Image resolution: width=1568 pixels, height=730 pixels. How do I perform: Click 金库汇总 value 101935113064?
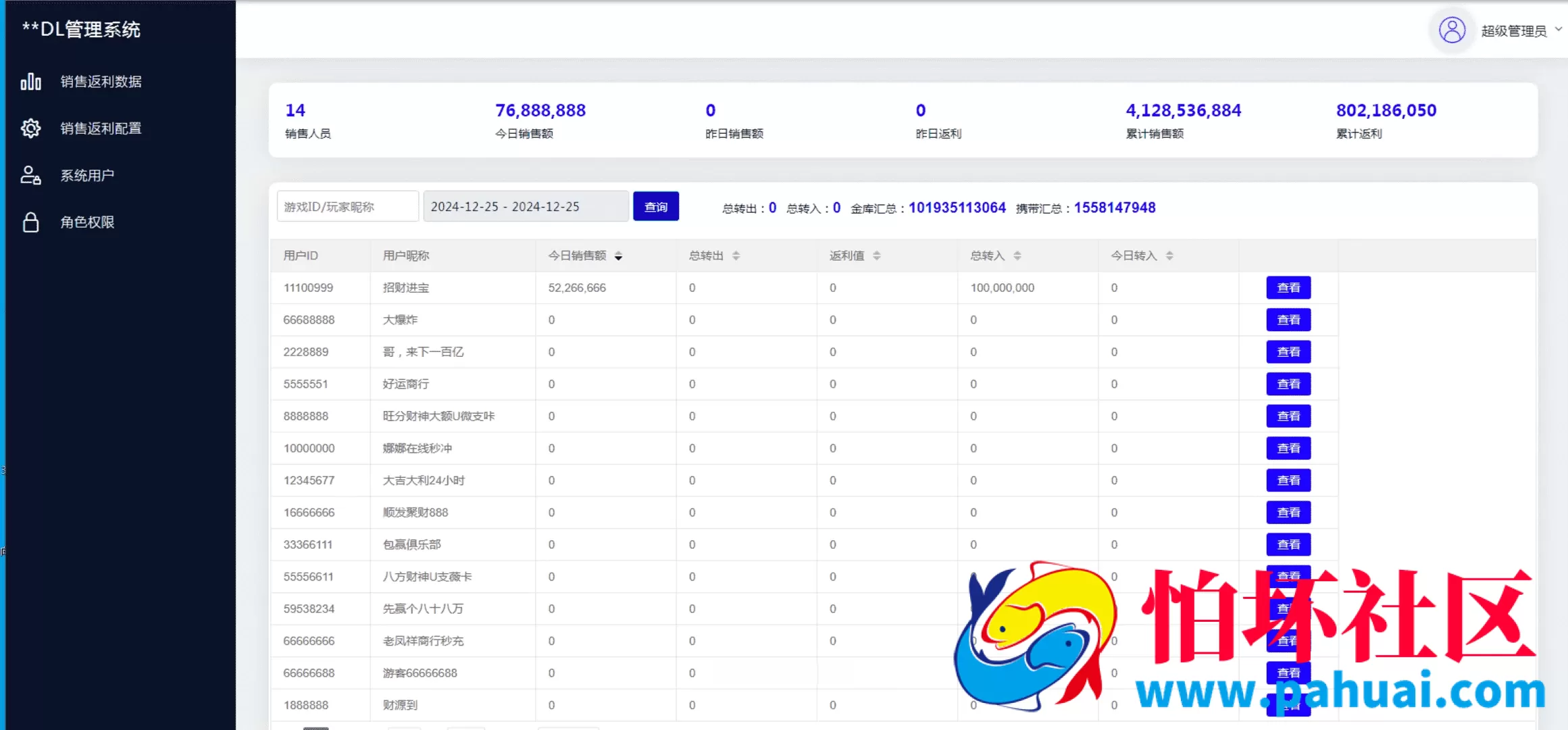pyautogui.click(x=957, y=208)
